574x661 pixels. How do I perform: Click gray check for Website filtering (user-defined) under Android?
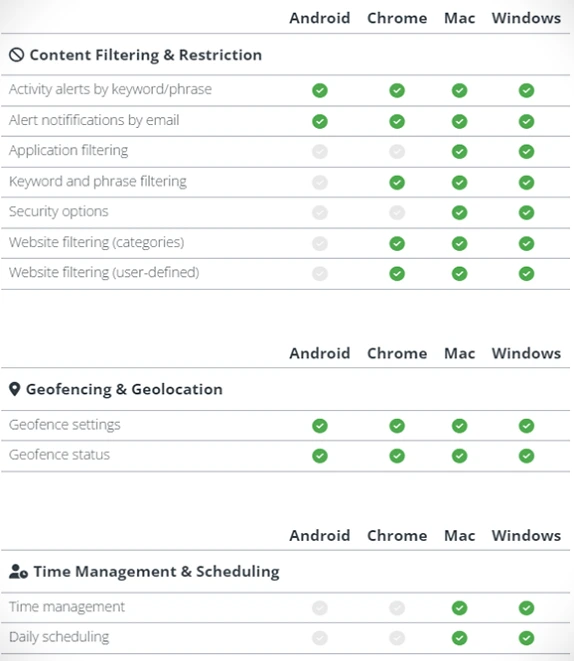point(320,274)
